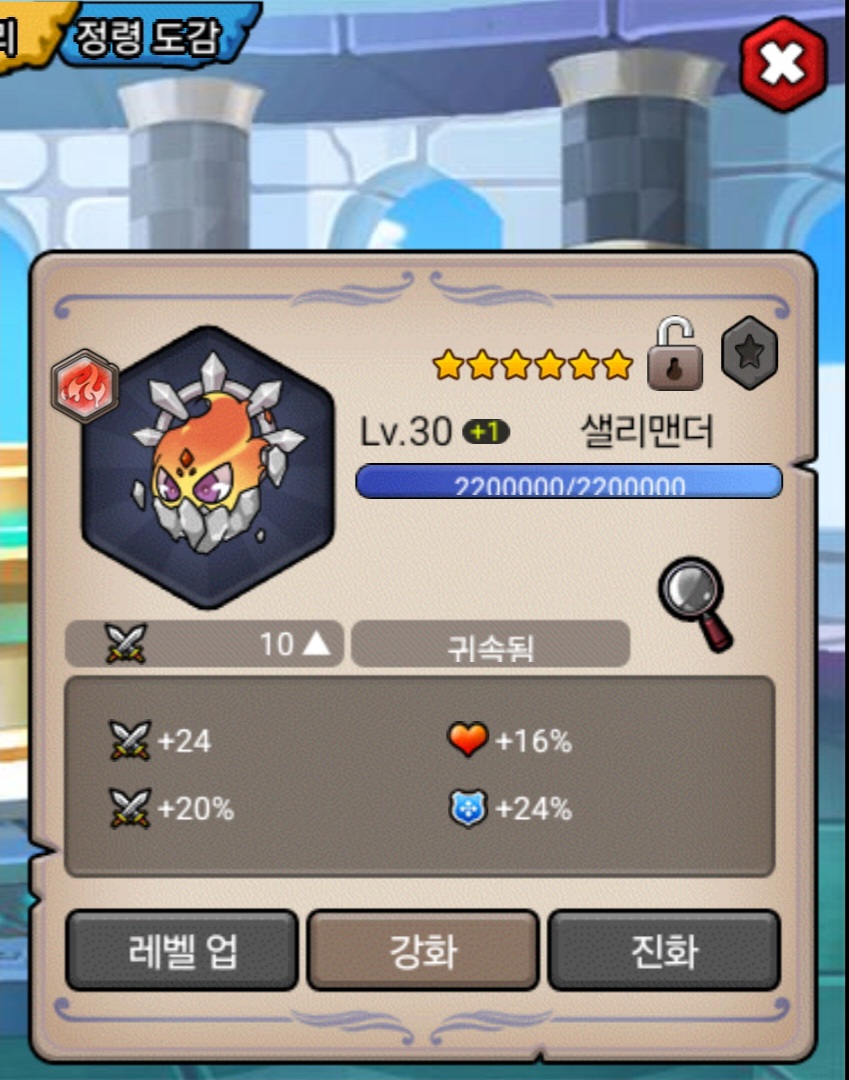Select the Salamander spirit portrait

tap(208, 467)
